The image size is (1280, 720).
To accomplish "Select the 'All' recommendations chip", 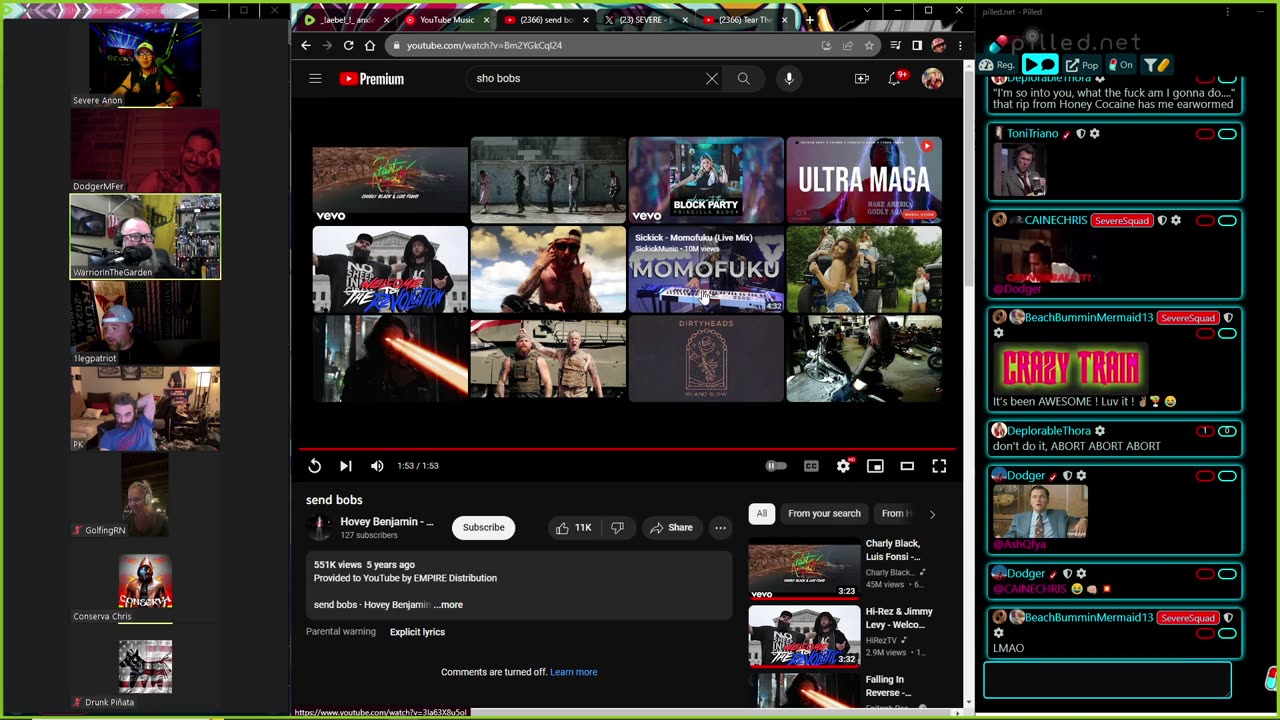I will [x=762, y=514].
